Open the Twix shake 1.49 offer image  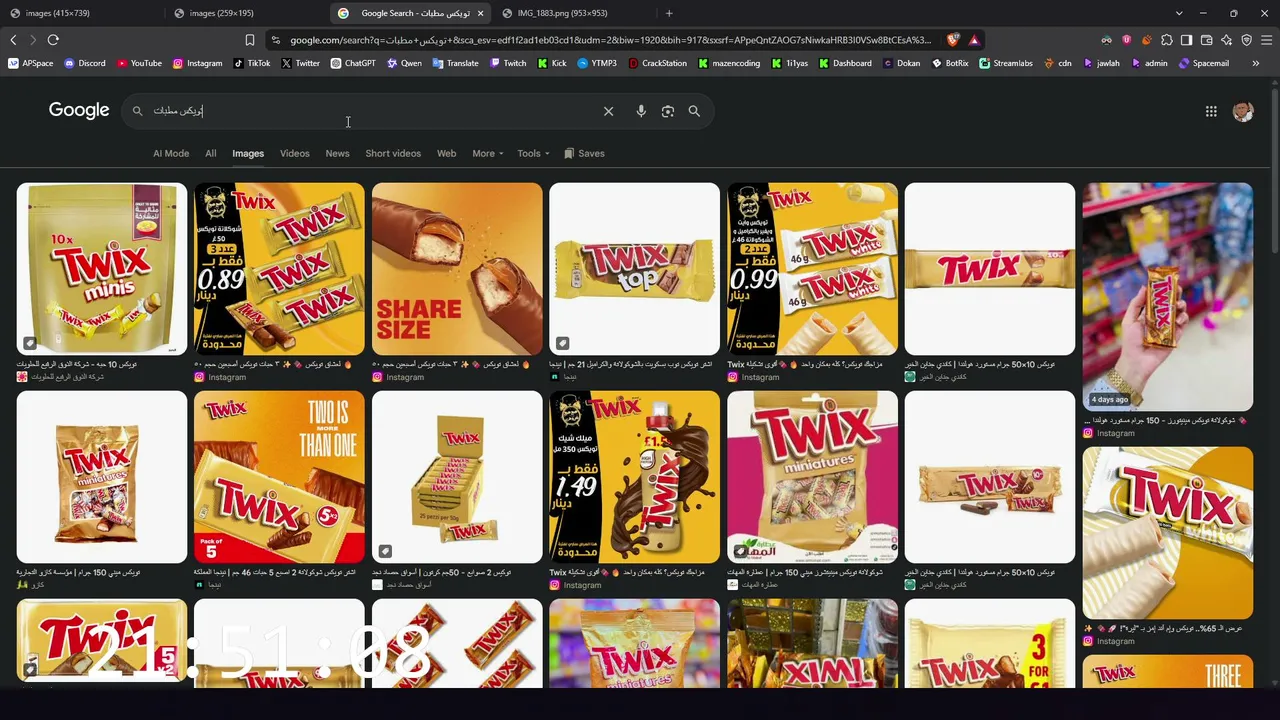click(x=635, y=477)
